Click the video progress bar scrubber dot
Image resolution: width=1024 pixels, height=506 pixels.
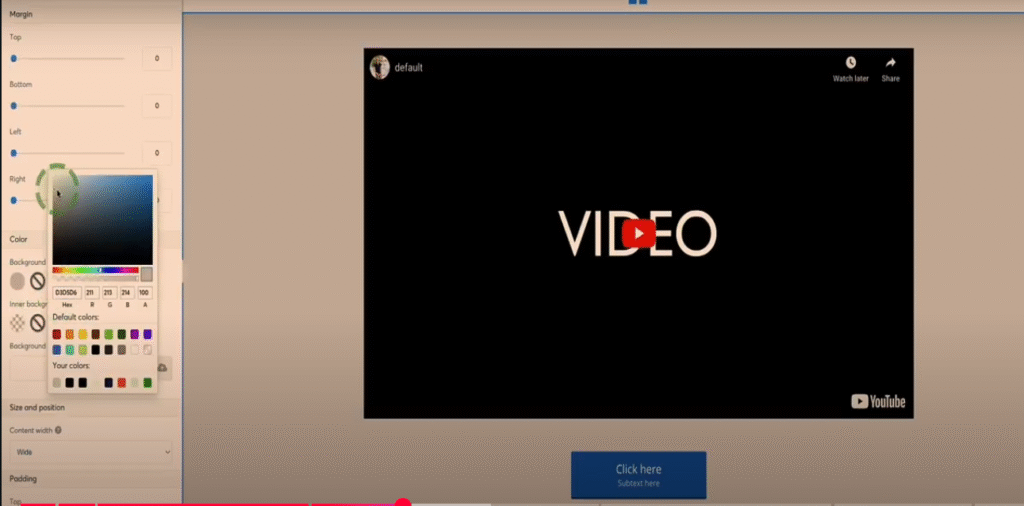pos(403,503)
